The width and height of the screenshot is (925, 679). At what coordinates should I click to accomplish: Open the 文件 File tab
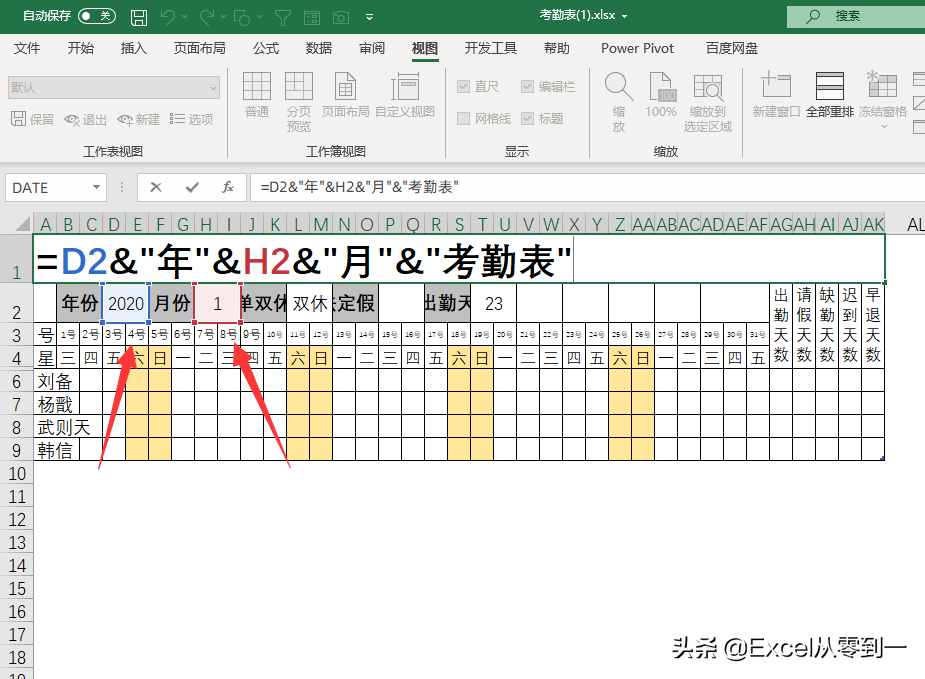27,48
